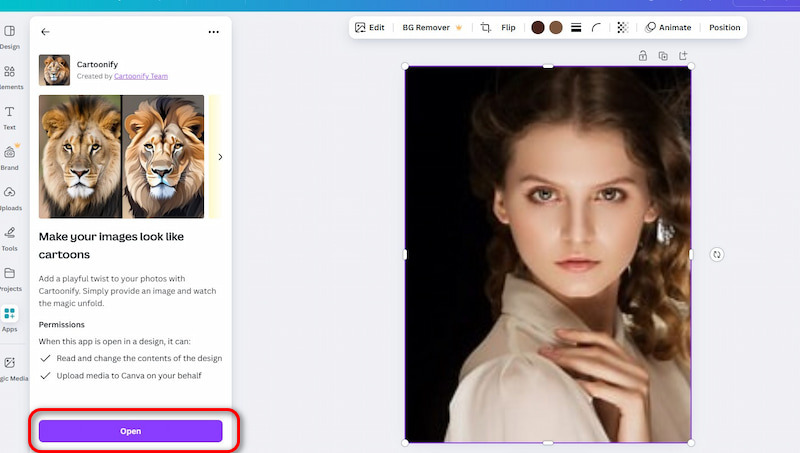800x453 pixels.
Task: Open the three-dot more options menu
Action: click(x=213, y=32)
